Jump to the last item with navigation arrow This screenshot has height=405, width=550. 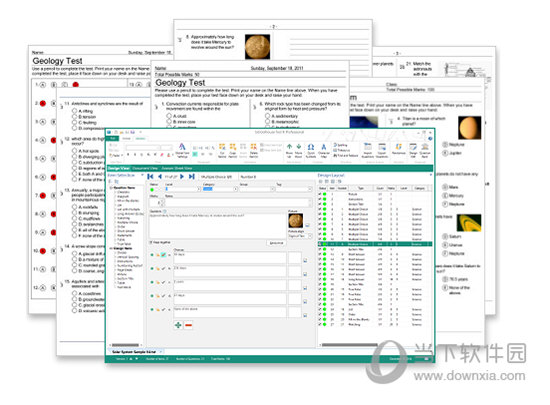[x=192, y=176]
